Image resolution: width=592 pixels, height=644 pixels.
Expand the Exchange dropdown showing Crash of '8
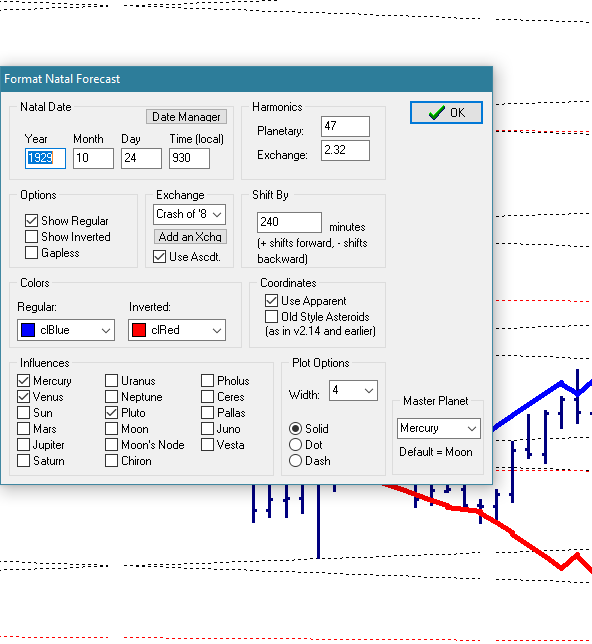[x=189, y=214]
